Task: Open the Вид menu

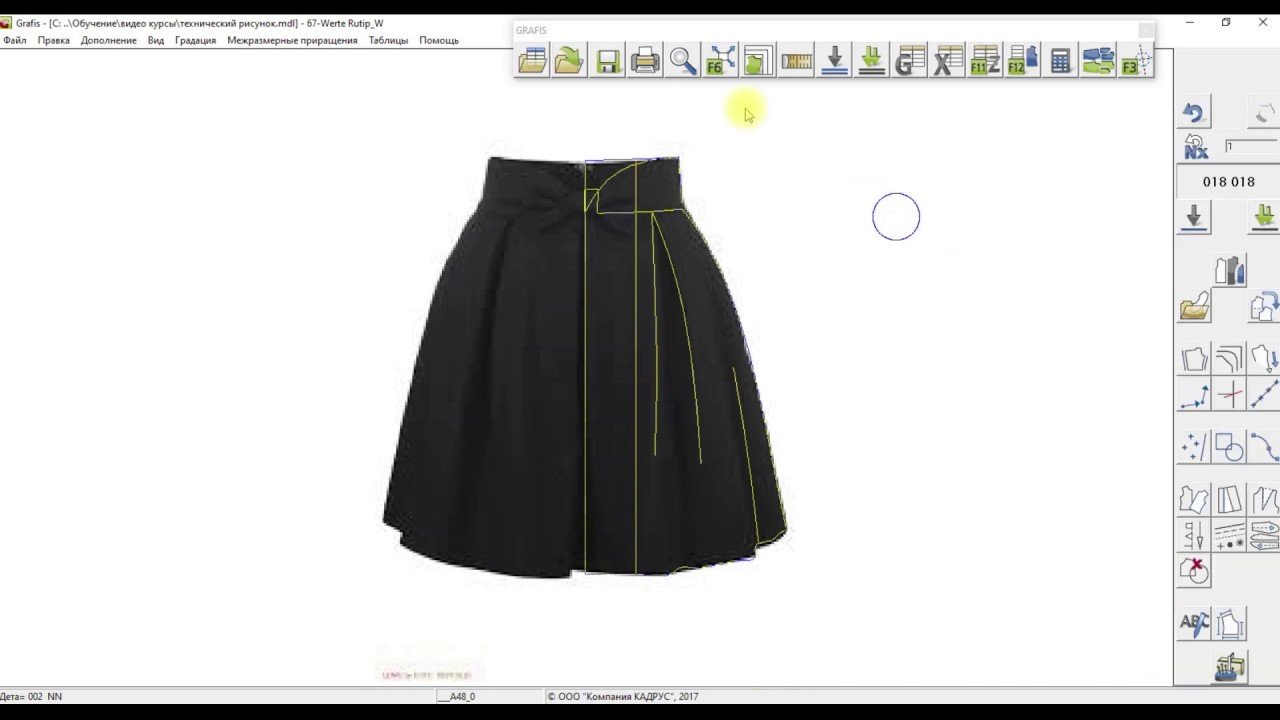Action: click(x=156, y=40)
